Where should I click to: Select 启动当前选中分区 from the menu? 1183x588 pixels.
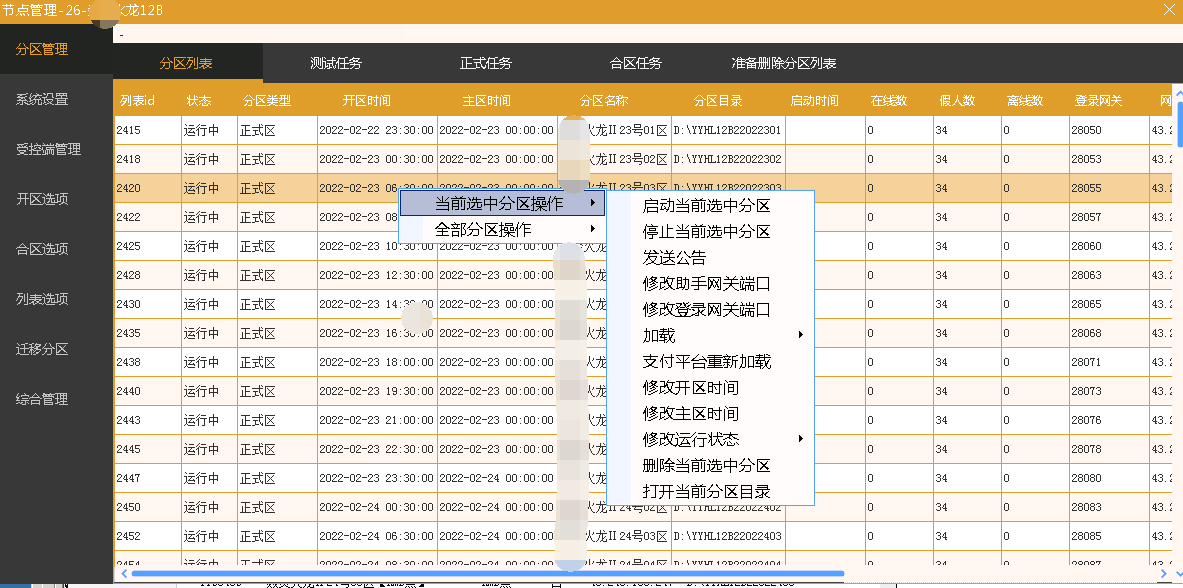tap(706, 206)
